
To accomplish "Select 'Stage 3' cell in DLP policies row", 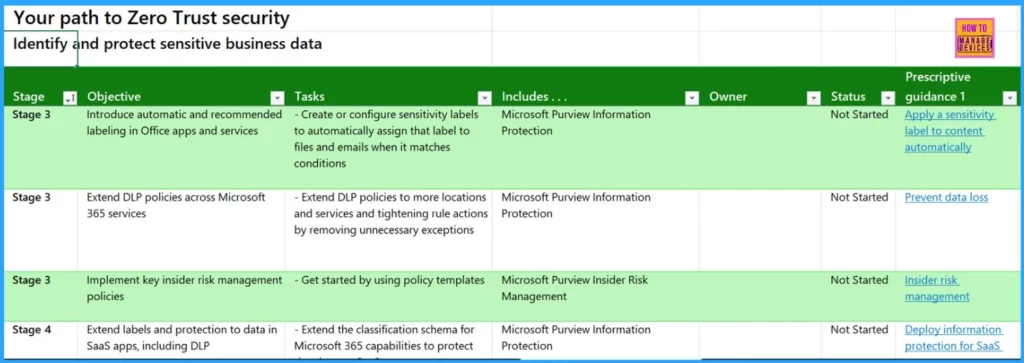I will (40, 230).
